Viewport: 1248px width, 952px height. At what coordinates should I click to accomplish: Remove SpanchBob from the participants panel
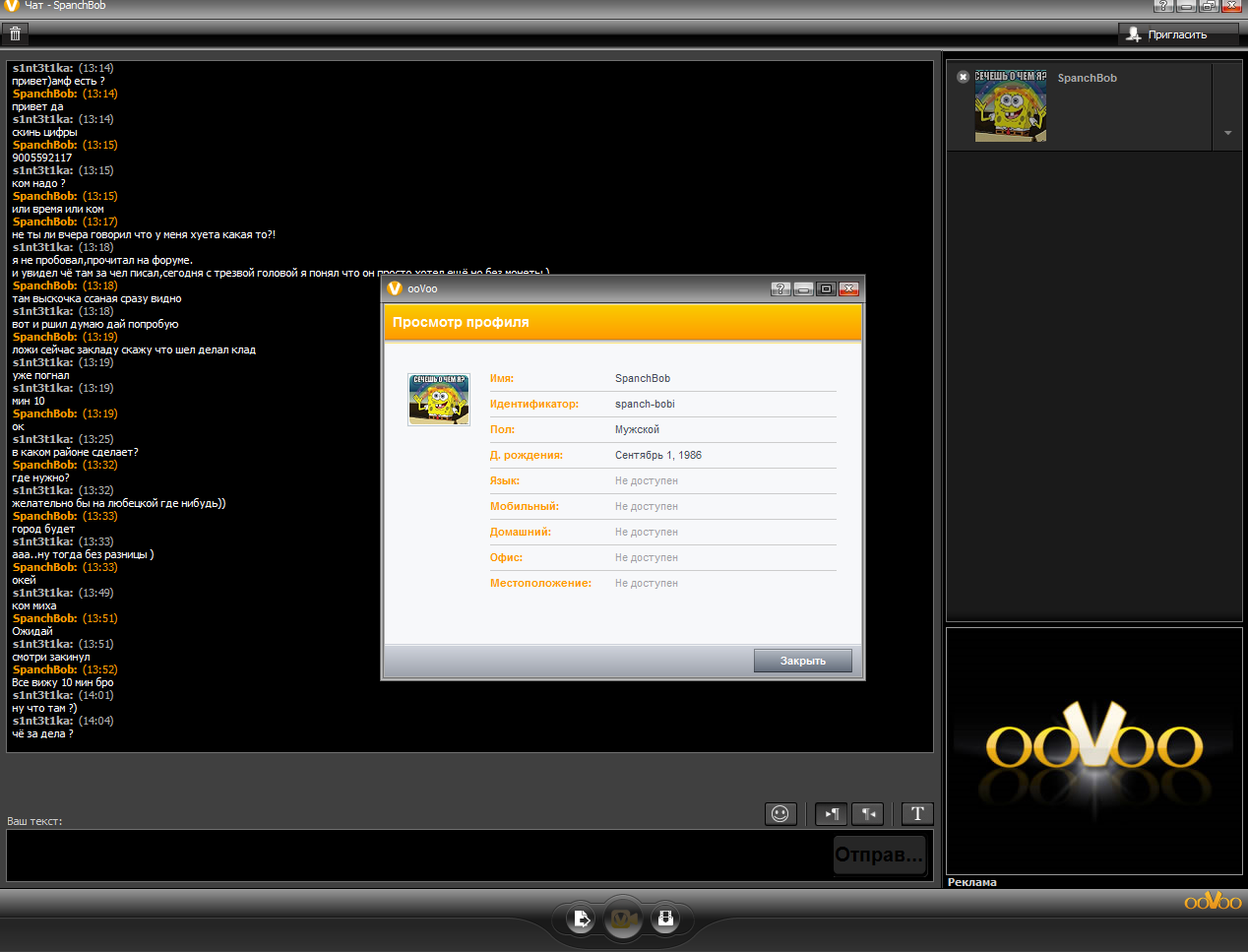(x=964, y=77)
